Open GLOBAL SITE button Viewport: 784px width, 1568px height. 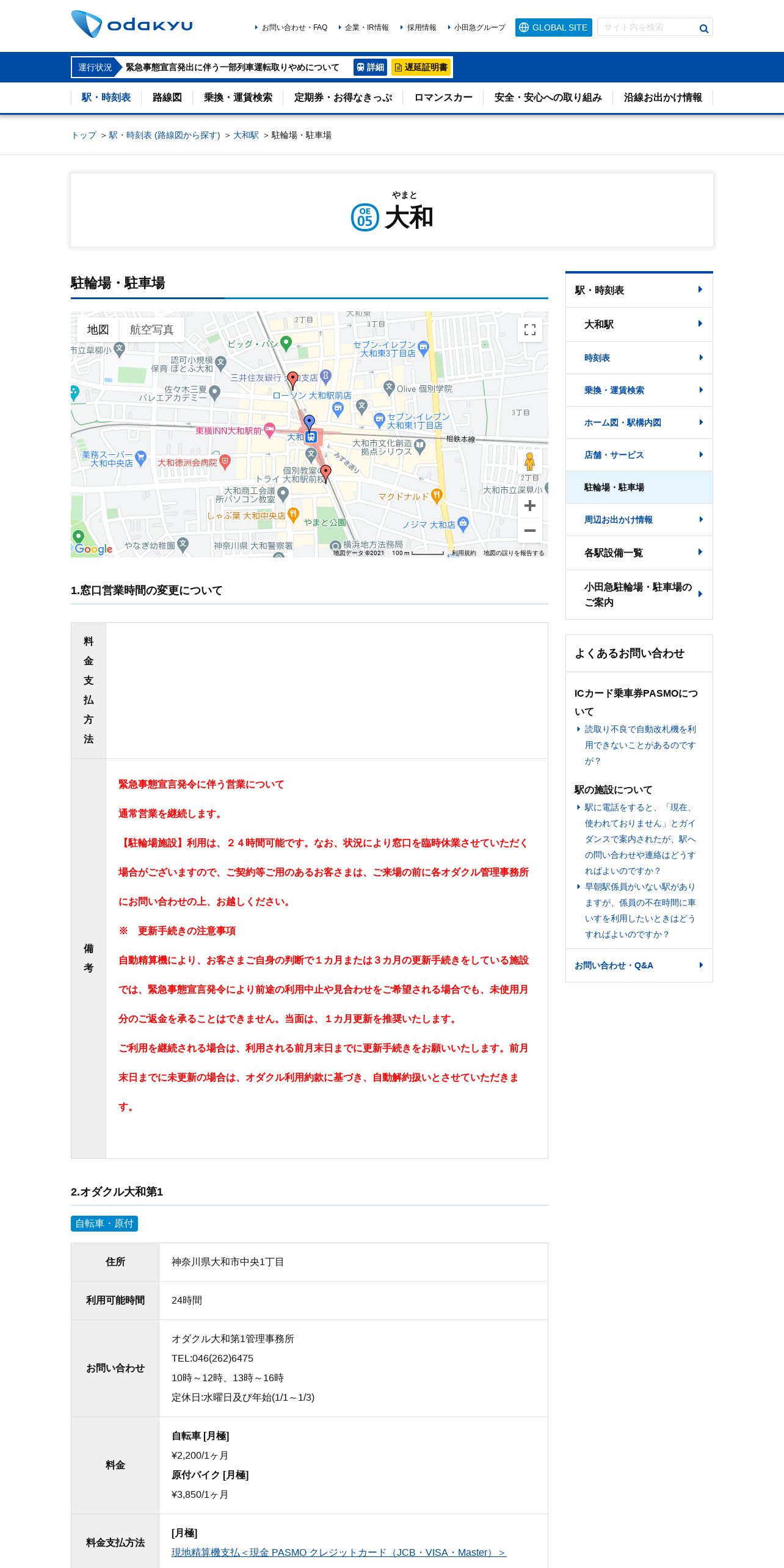tap(554, 27)
